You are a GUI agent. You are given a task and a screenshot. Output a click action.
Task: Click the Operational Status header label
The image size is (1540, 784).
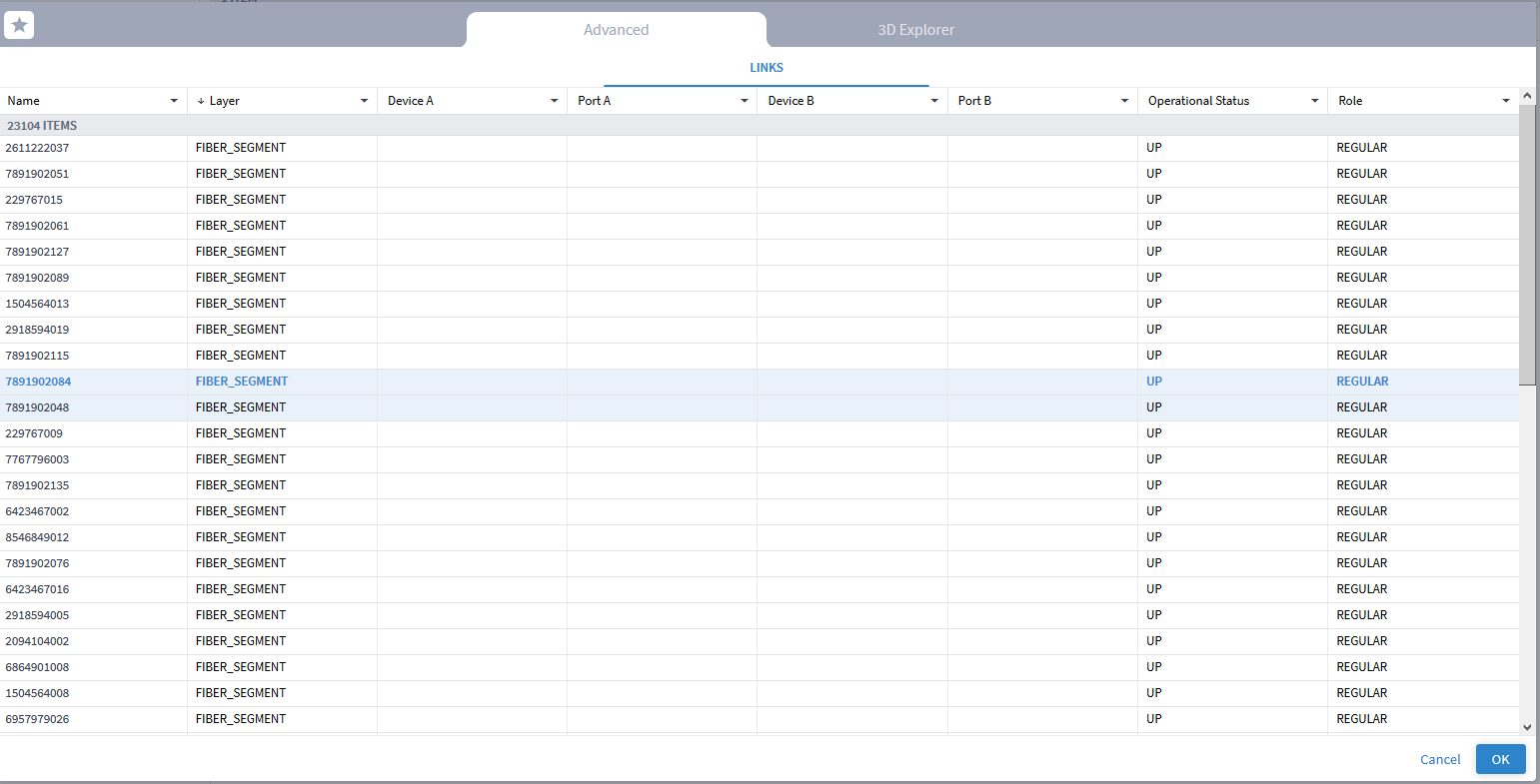[x=1198, y=101]
